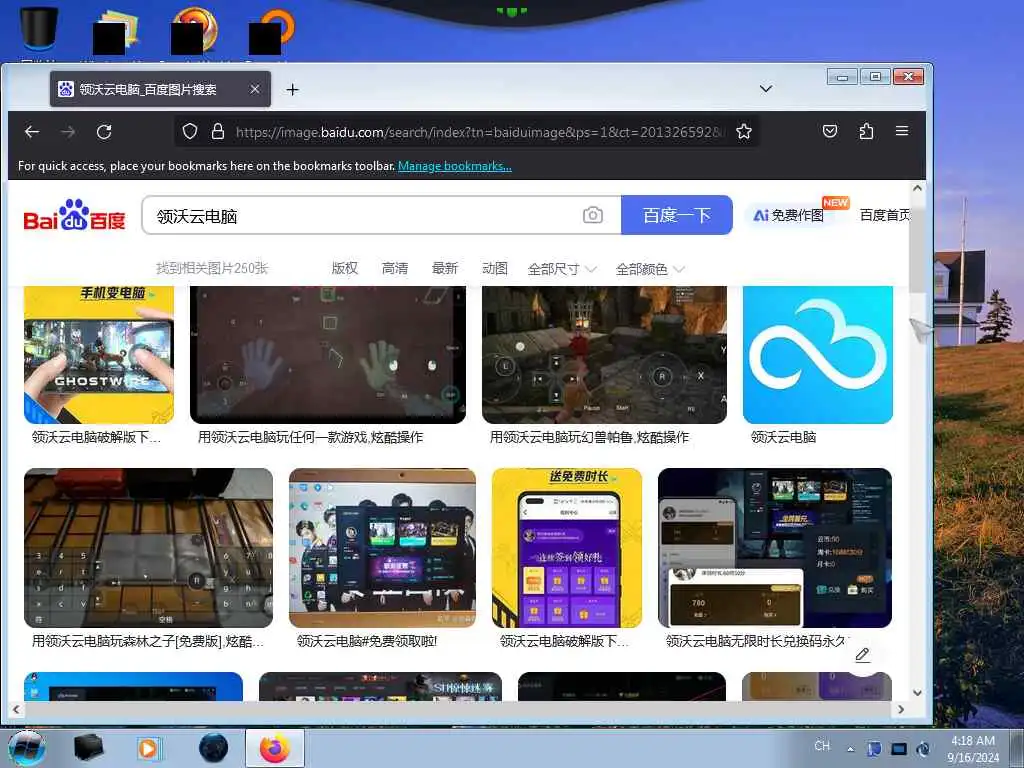Go to 百度首页 link
The image size is (1024, 768).
[x=884, y=215]
